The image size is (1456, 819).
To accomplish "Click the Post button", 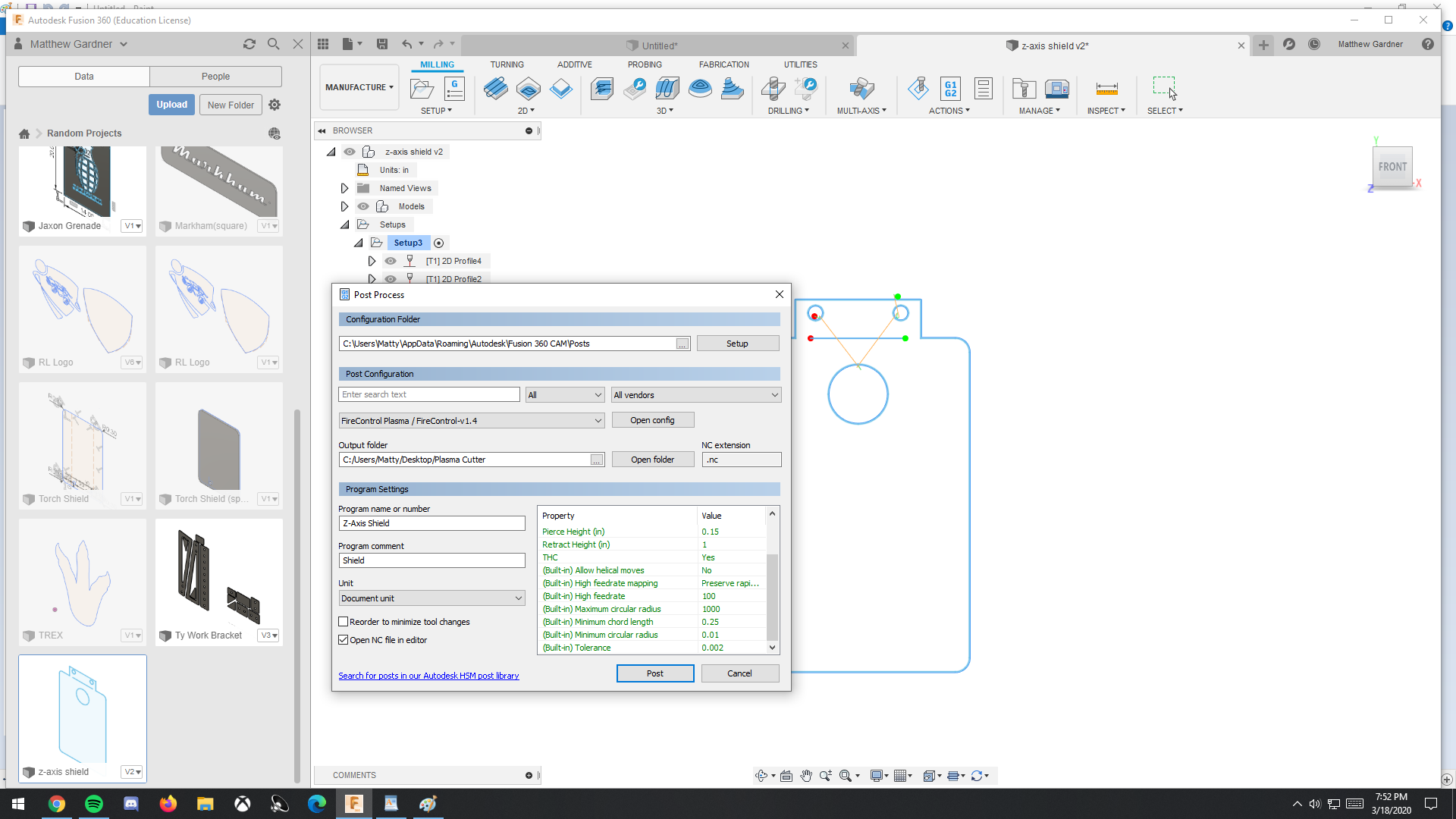I will click(x=655, y=673).
